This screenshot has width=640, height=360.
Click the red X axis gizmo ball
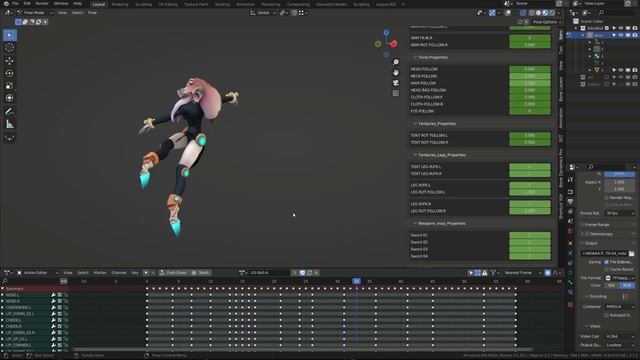point(394,44)
